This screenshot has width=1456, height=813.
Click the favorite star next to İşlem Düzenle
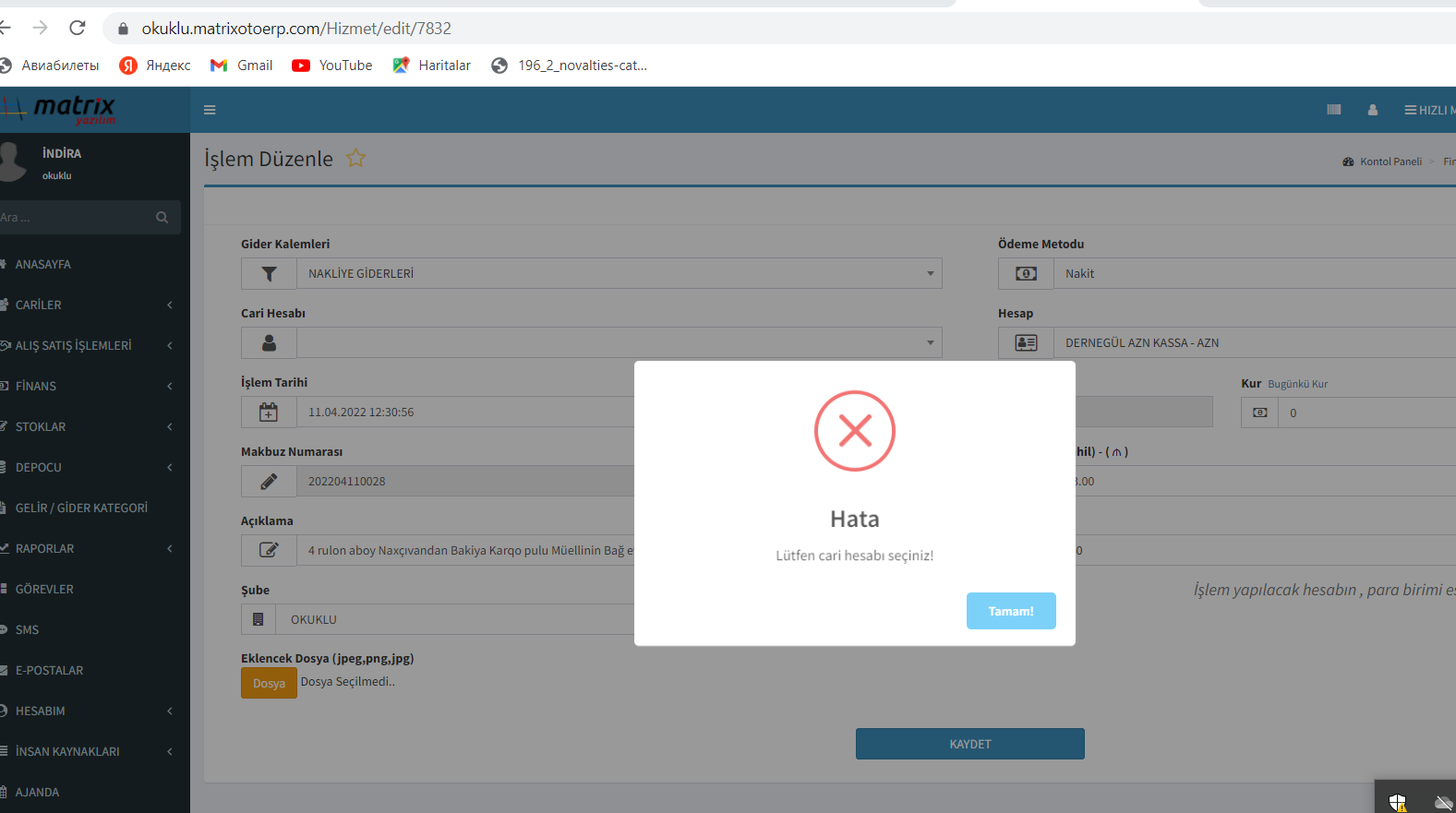click(355, 159)
